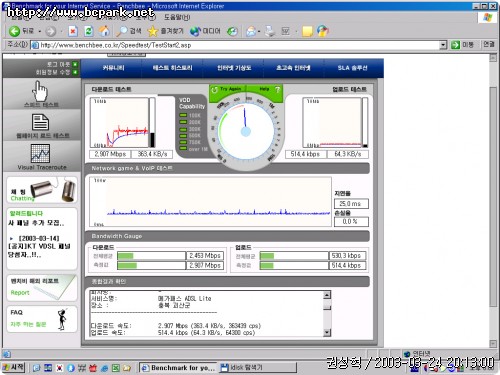The width and height of the screenshot is (500, 375).
Task: Open the Back button history dropdown
Action: [x=40, y=31]
